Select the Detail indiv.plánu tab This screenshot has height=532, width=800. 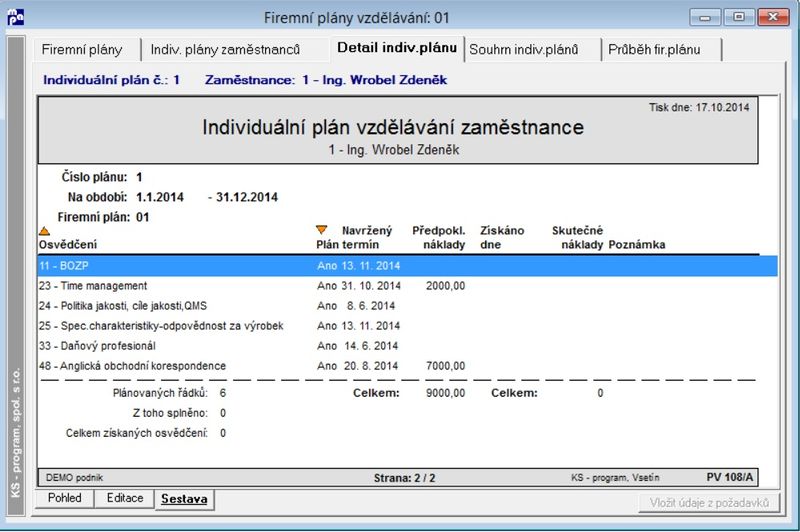(x=397, y=48)
